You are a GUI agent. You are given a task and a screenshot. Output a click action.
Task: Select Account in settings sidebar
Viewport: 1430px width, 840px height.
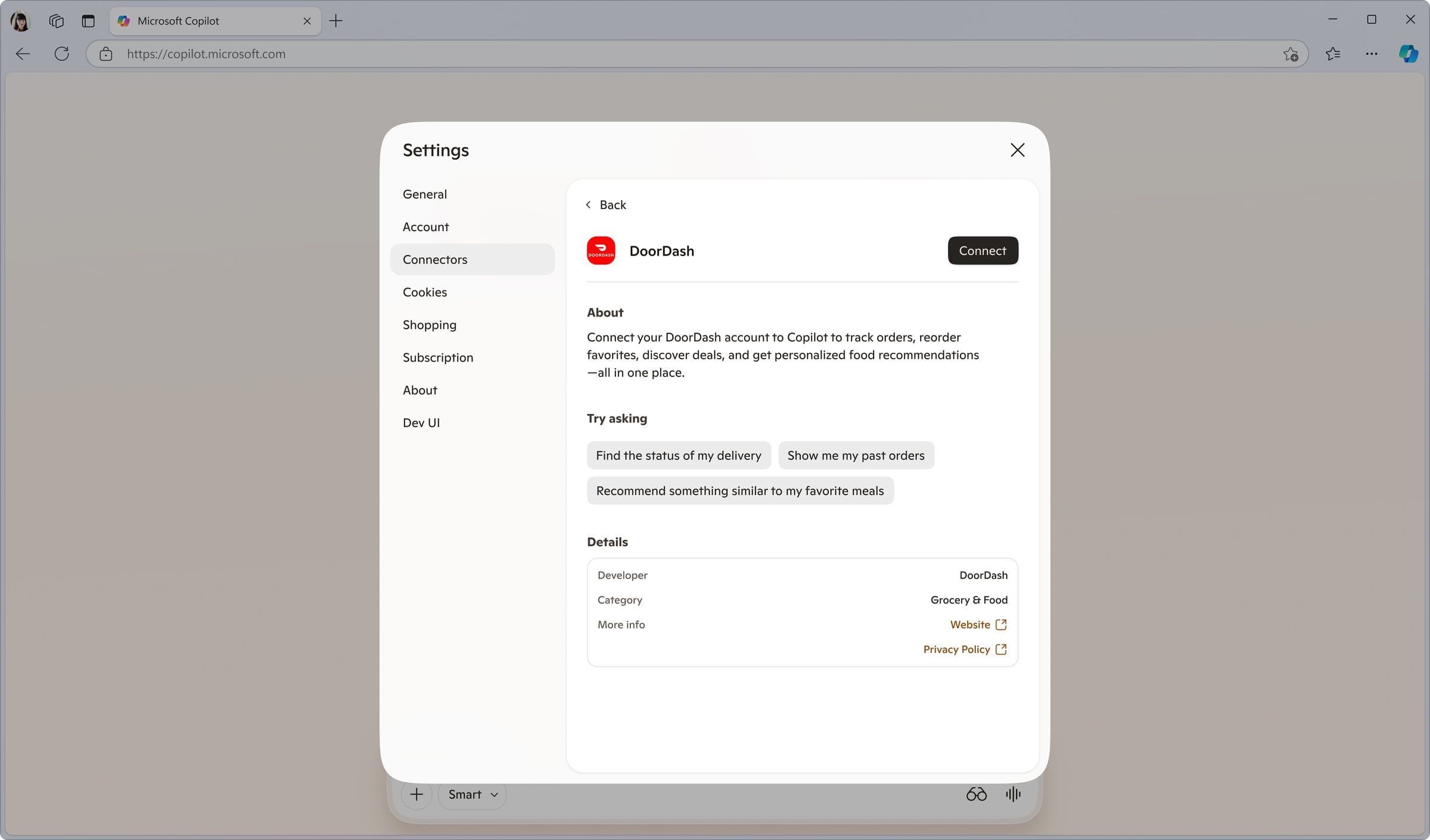472,227
